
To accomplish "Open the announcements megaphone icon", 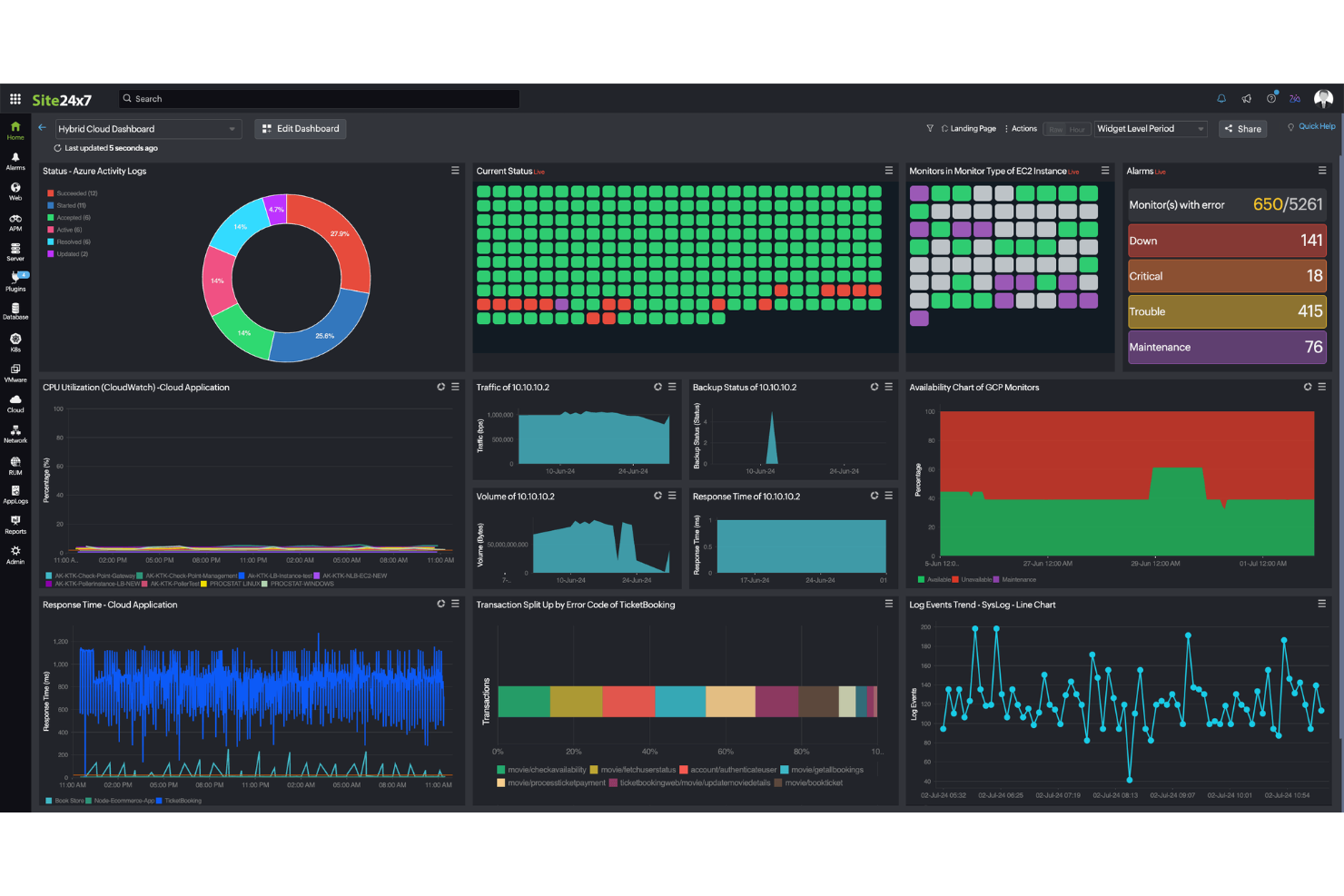I will [x=1247, y=99].
